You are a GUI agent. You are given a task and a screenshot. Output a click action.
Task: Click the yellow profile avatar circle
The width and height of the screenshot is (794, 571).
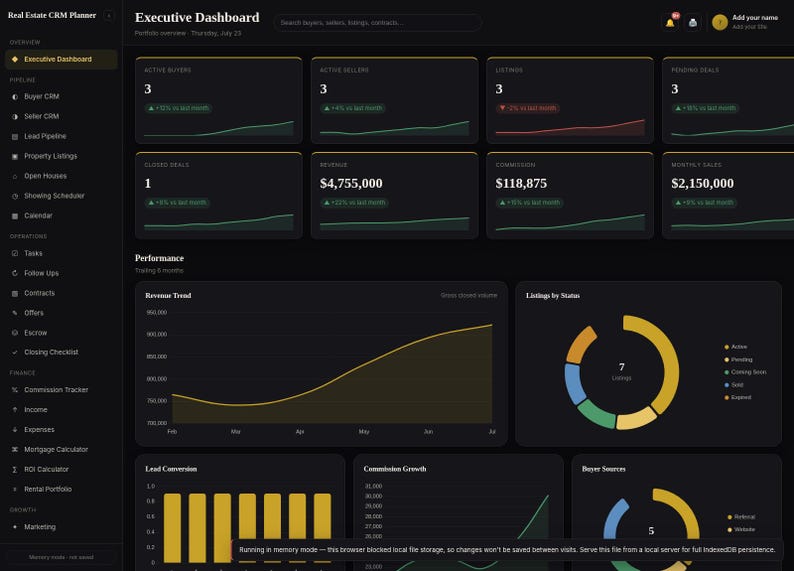[720, 22]
